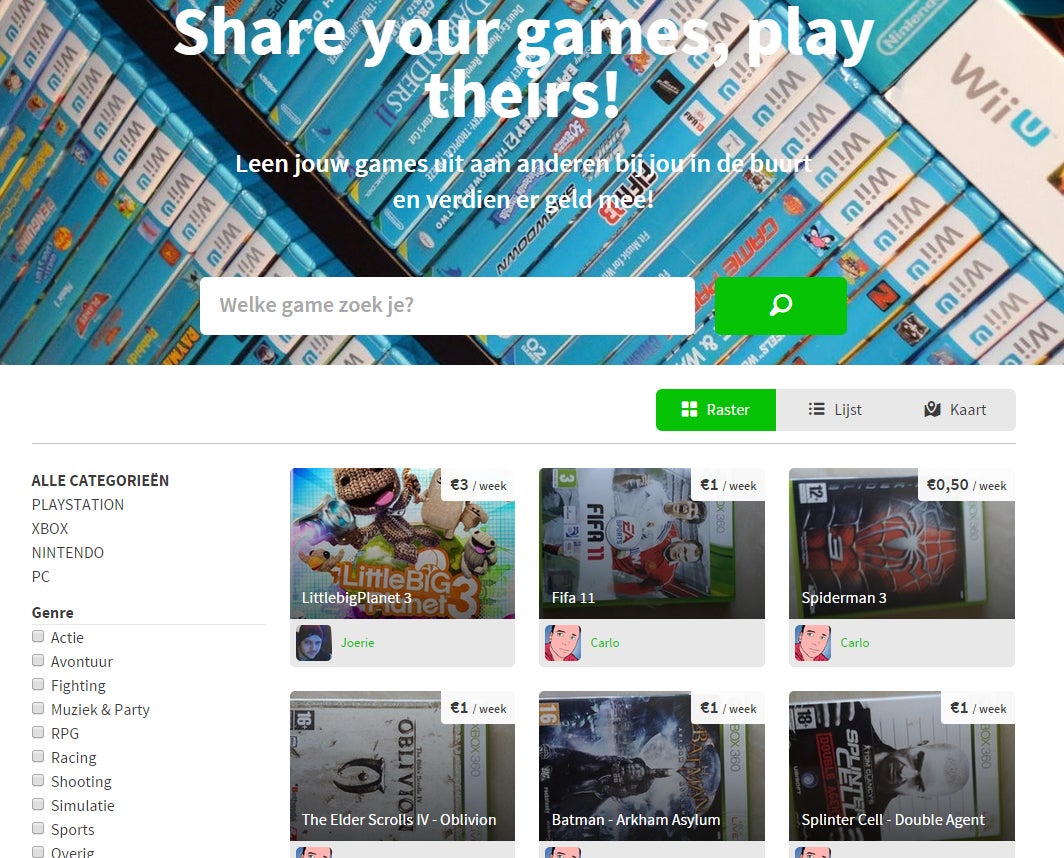
Task: Click Carlo's avatar under Spiderman 3
Action: [x=813, y=643]
